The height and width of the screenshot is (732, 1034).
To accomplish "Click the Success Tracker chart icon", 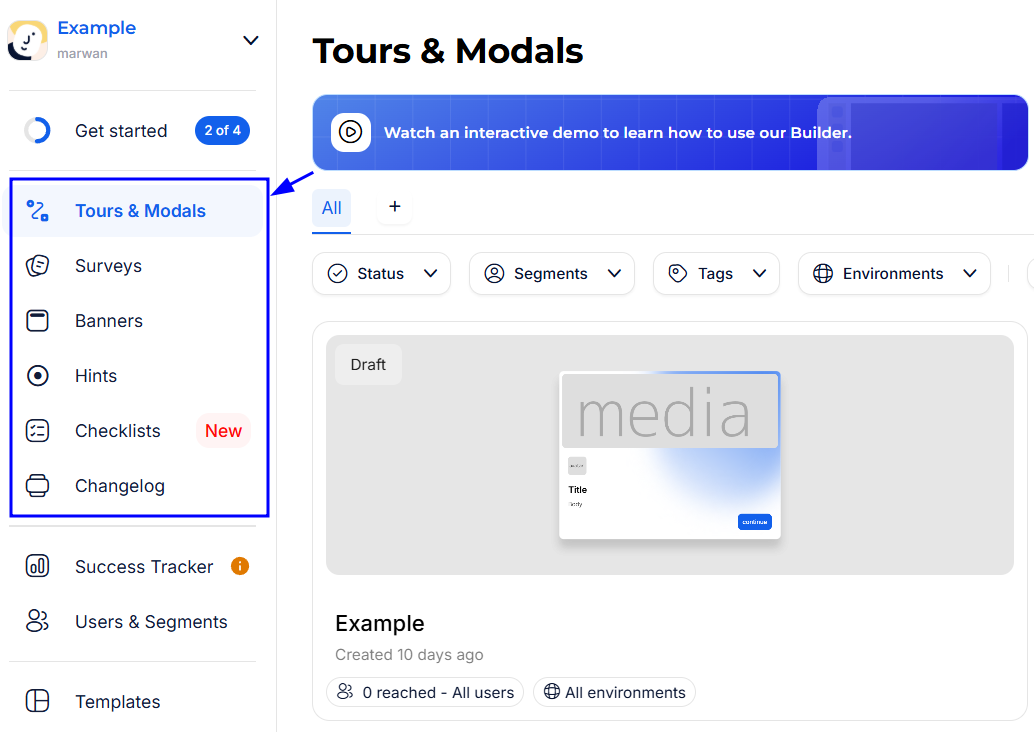I will point(37,567).
